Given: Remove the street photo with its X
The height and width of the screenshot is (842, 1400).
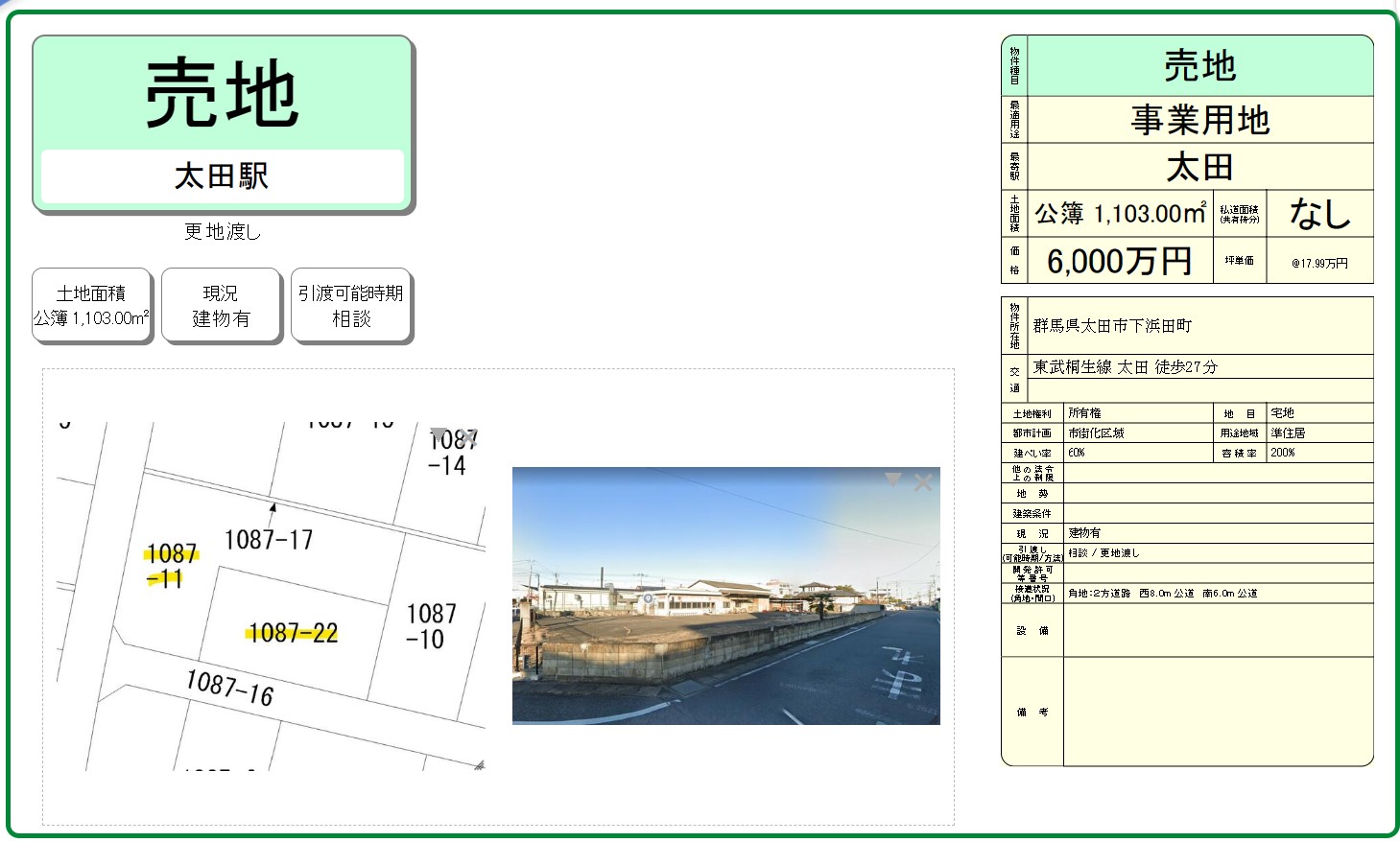Looking at the screenshot, I should tap(923, 482).
